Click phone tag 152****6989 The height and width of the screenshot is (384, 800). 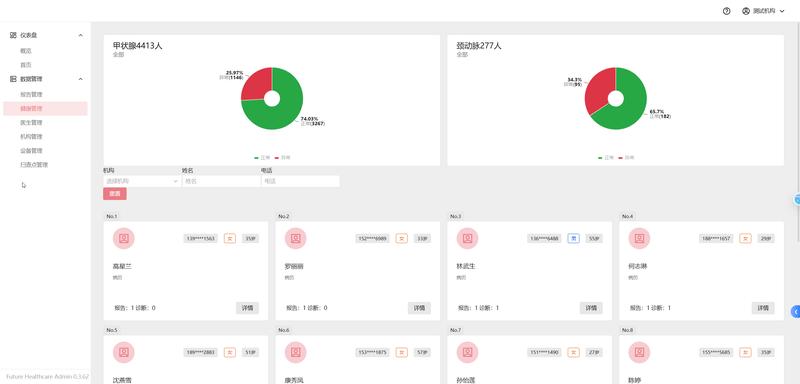click(x=373, y=239)
